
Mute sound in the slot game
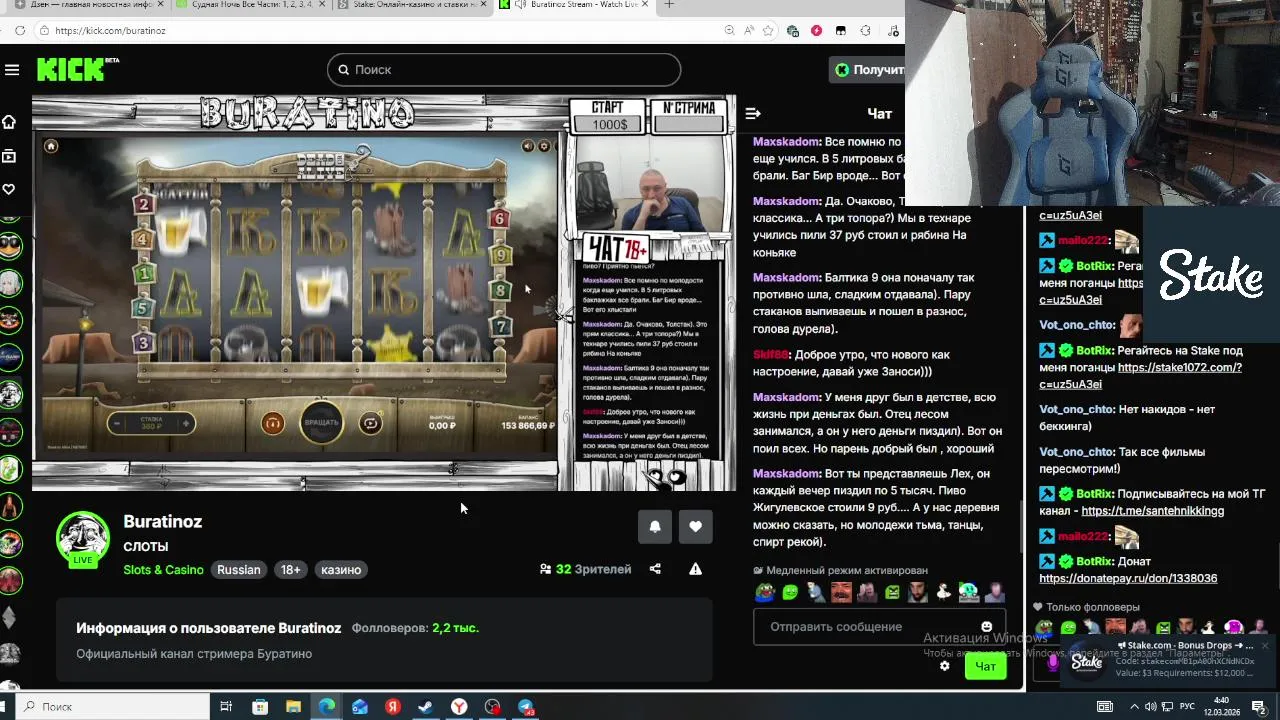click(528, 146)
